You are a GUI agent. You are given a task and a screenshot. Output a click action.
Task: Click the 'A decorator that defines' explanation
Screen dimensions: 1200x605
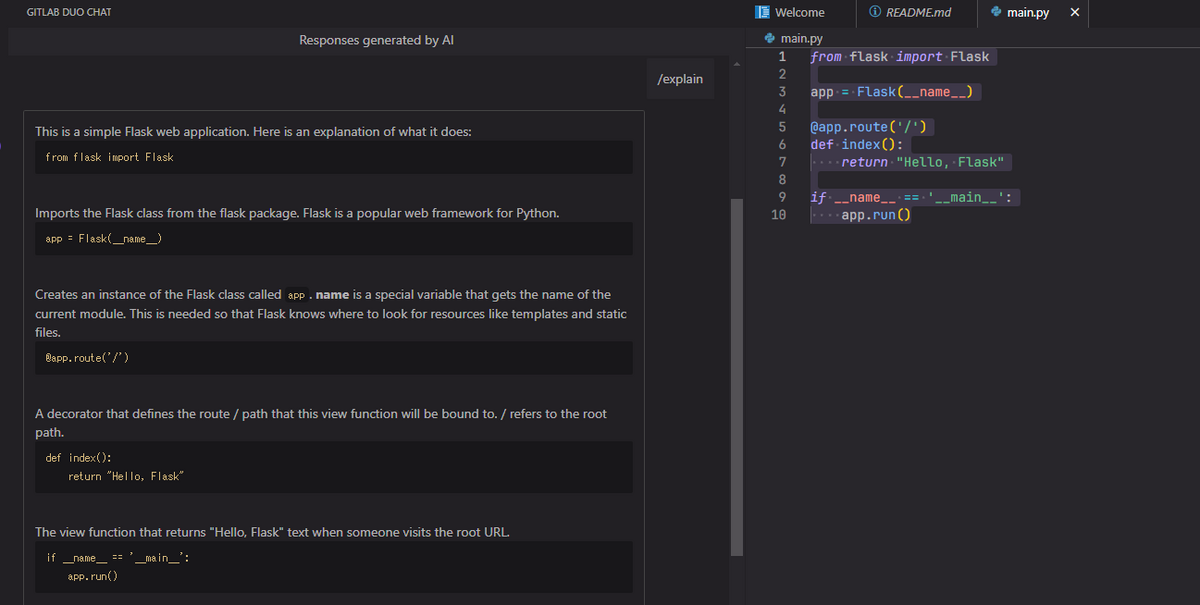click(x=321, y=423)
